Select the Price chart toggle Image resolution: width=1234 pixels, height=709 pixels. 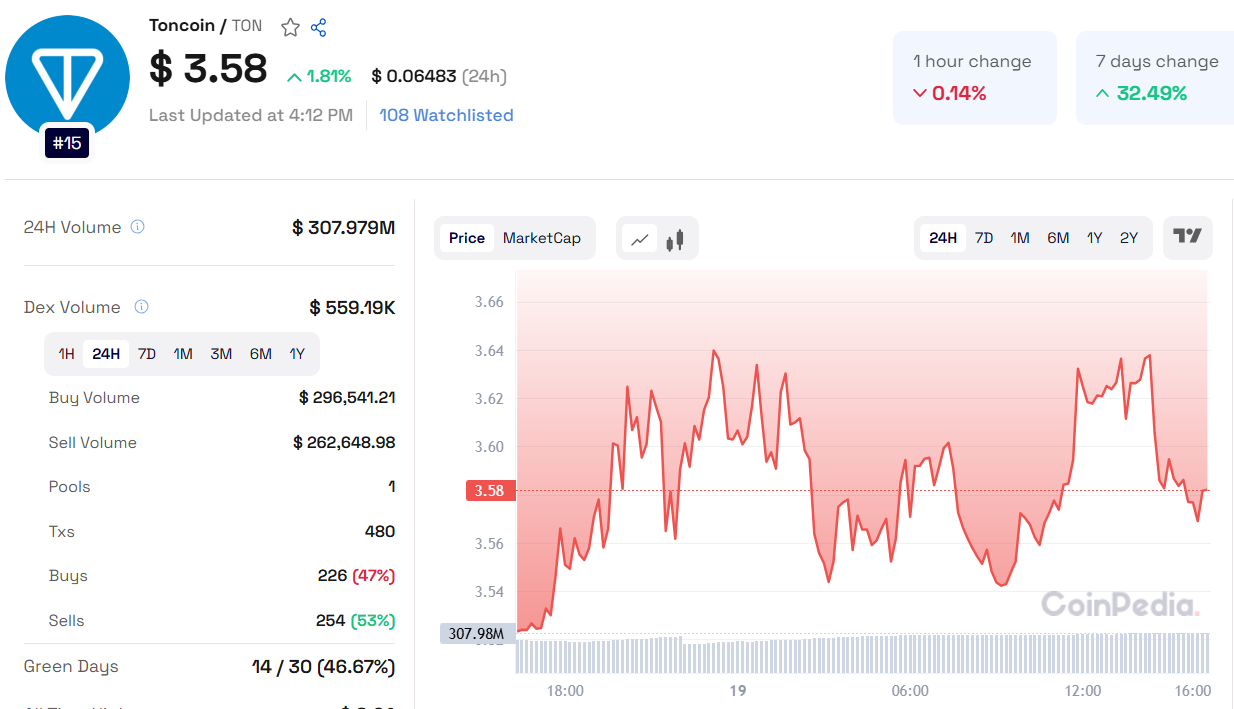(x=467, y=238)
